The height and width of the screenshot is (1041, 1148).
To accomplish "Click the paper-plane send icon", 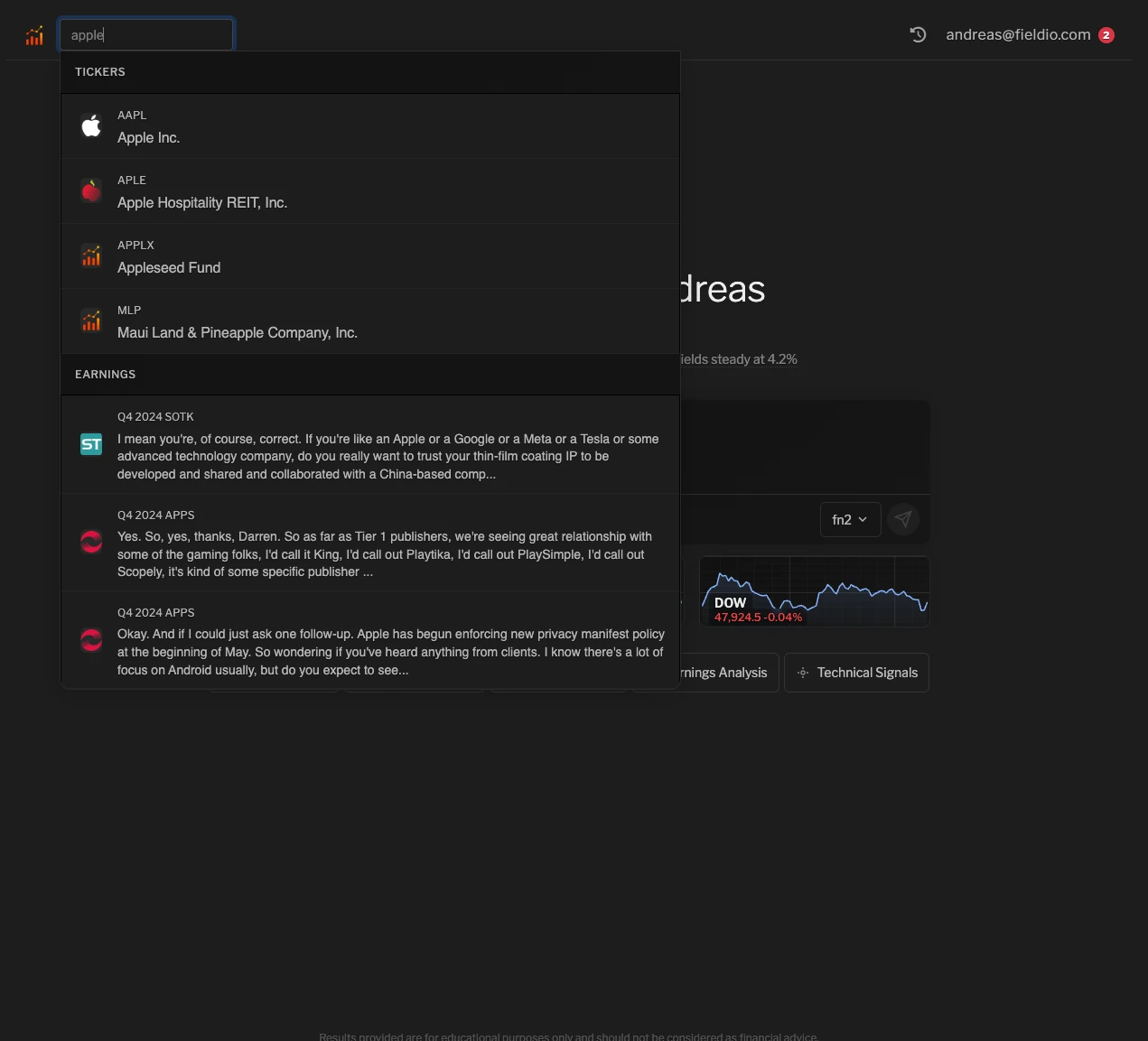I will click(x=903, y=519).
